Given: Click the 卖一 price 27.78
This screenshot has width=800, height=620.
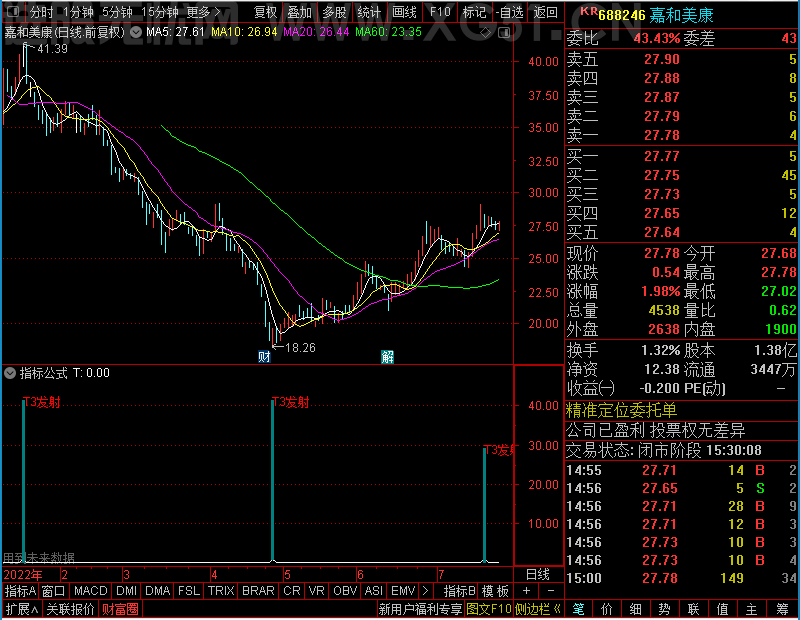Looking at the screenshot, I should point(662,135).
